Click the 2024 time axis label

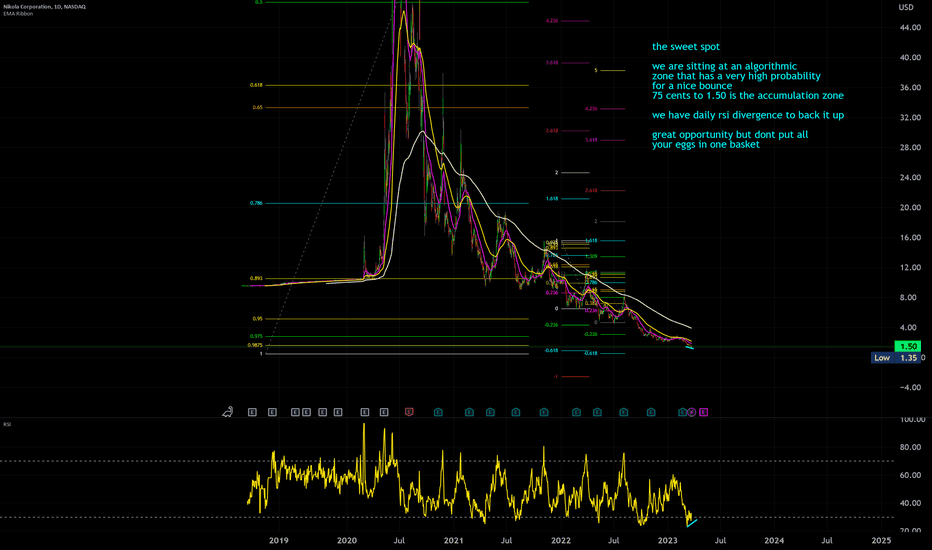(x=774, y=540)
